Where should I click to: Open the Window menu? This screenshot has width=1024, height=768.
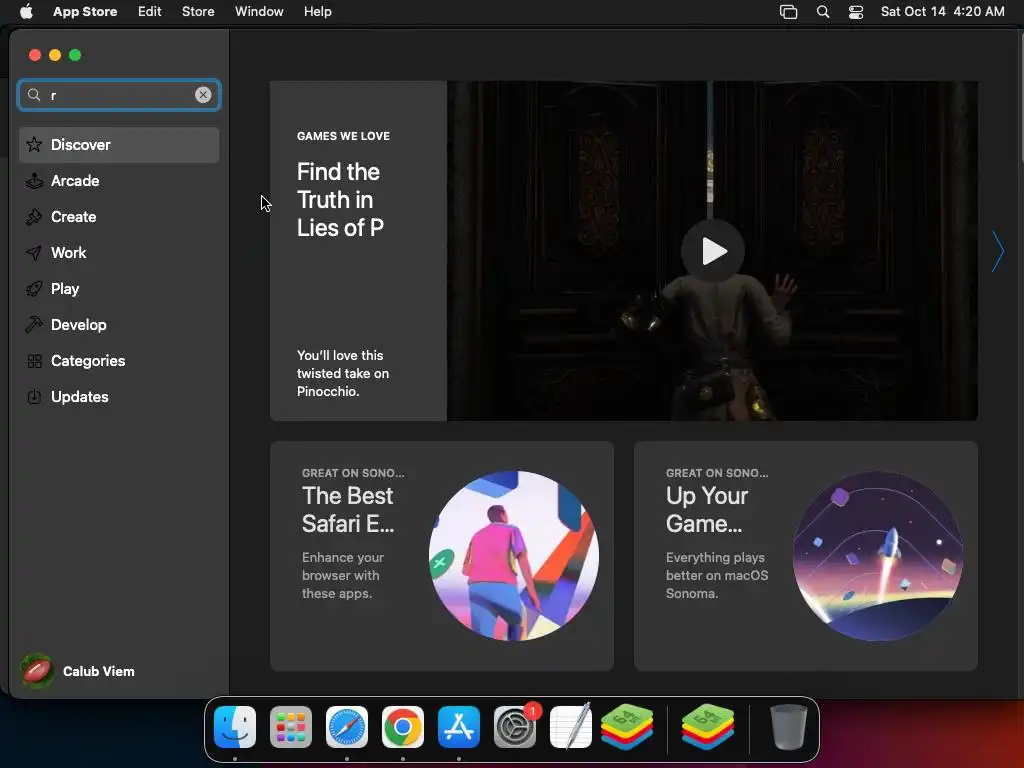click(259, 11)
